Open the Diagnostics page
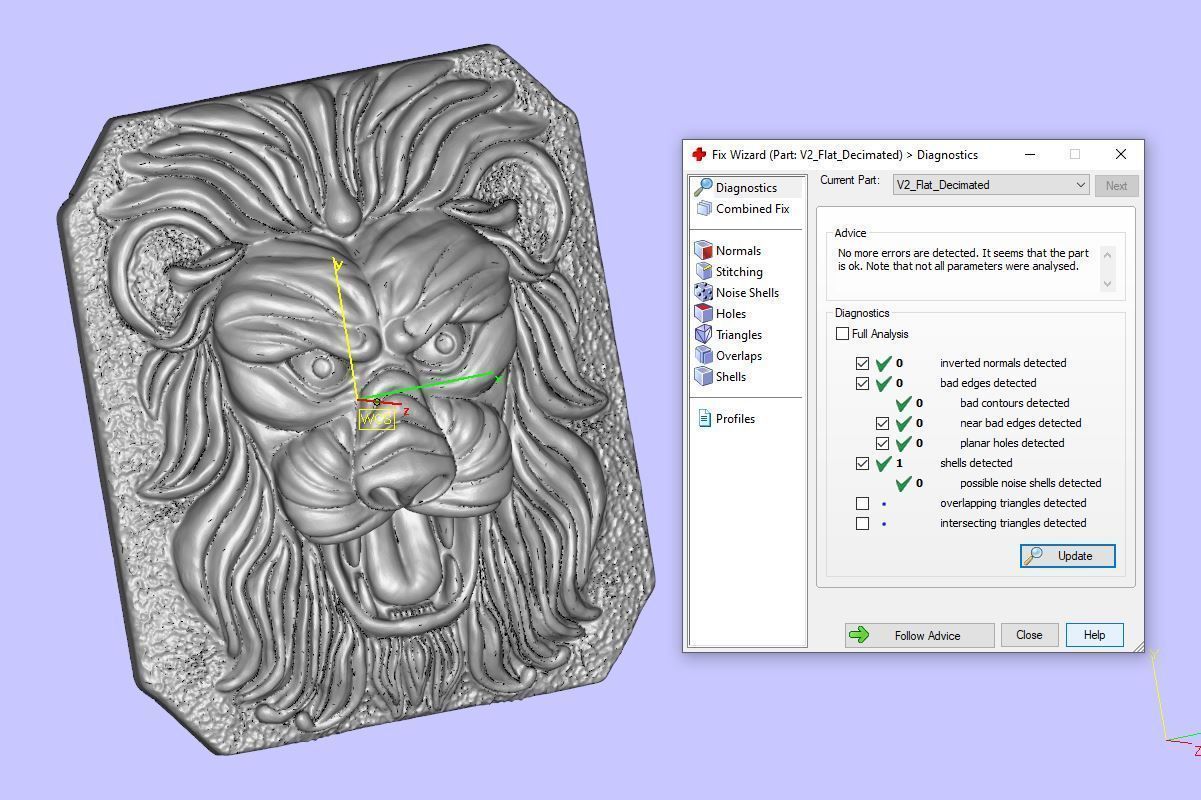This screenshot has width=1201, height=800. pyautogui.click(x=747, y=187)
